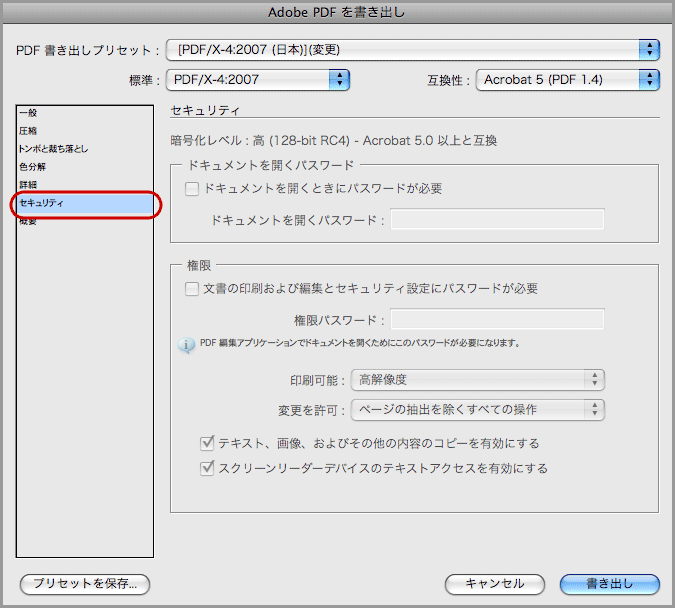Open the 変更を許可 dropdown
The width and height of the screenshot is (675, 608).
tap(478, 409)
